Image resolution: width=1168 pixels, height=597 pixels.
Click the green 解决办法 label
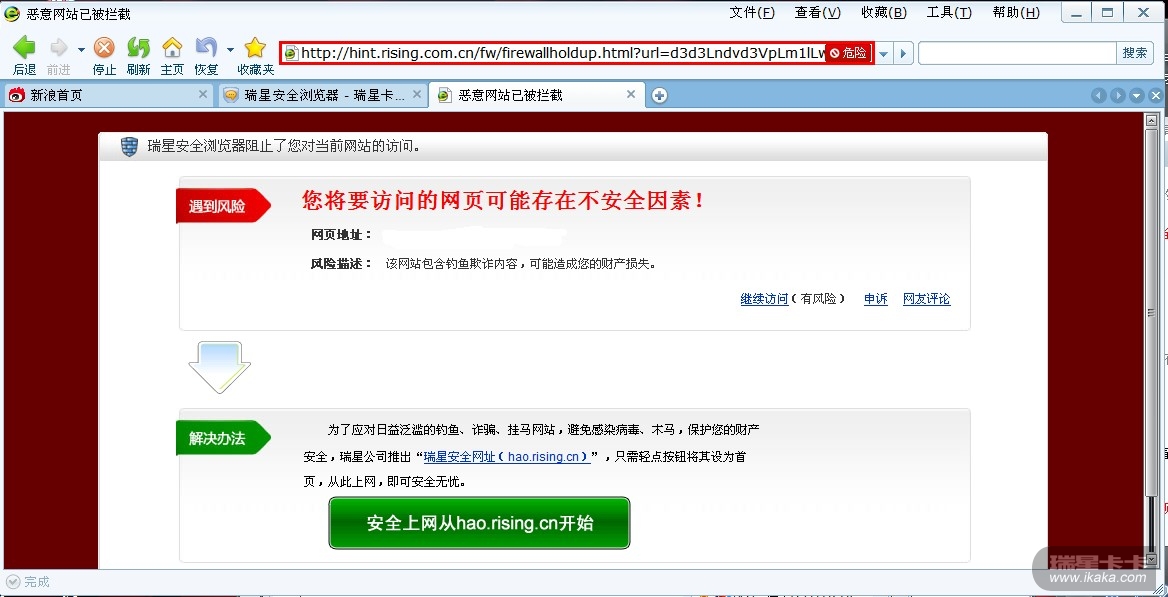coord(222,438)
